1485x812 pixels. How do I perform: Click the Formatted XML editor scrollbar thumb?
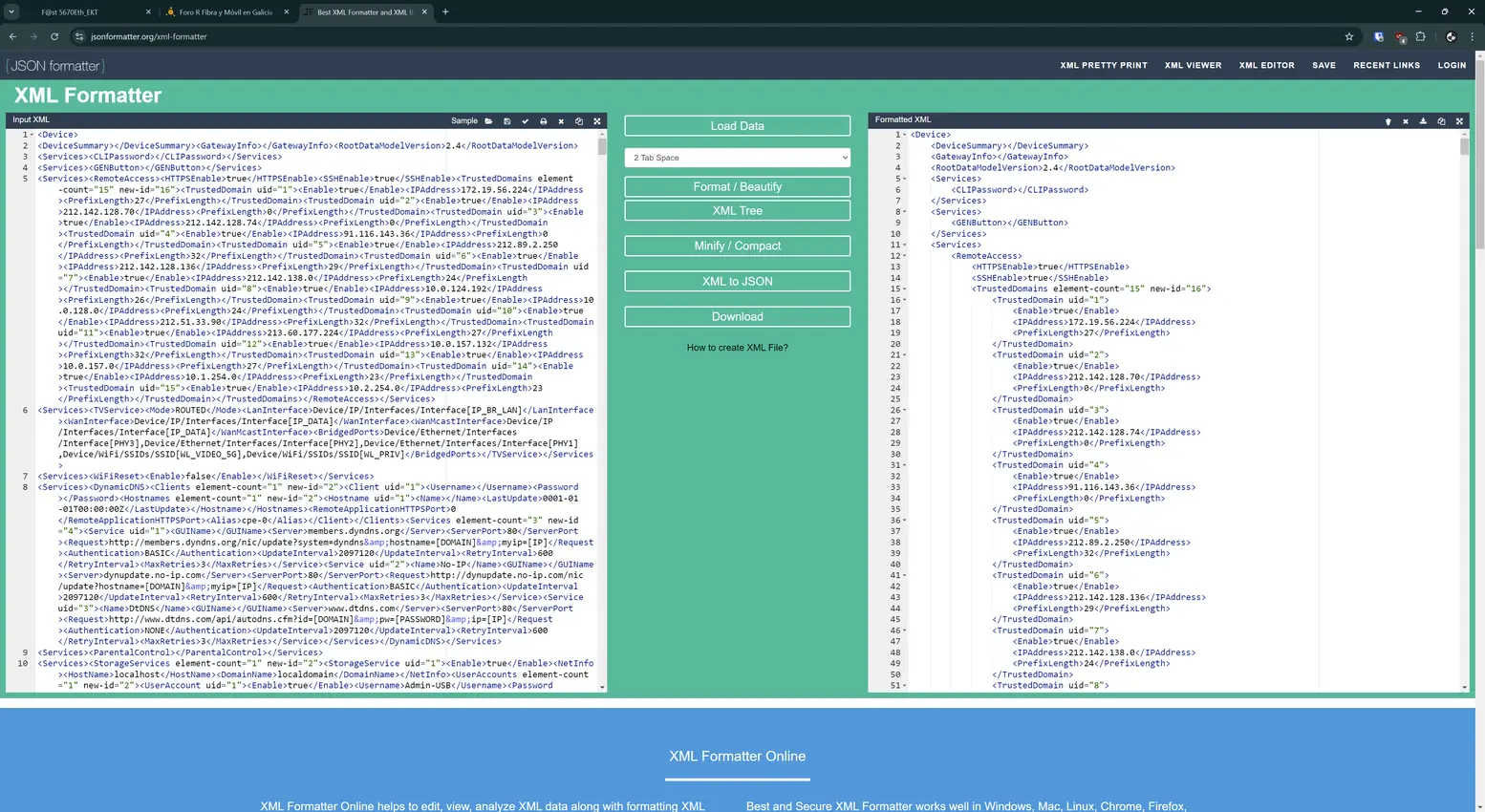[1464, 147]
